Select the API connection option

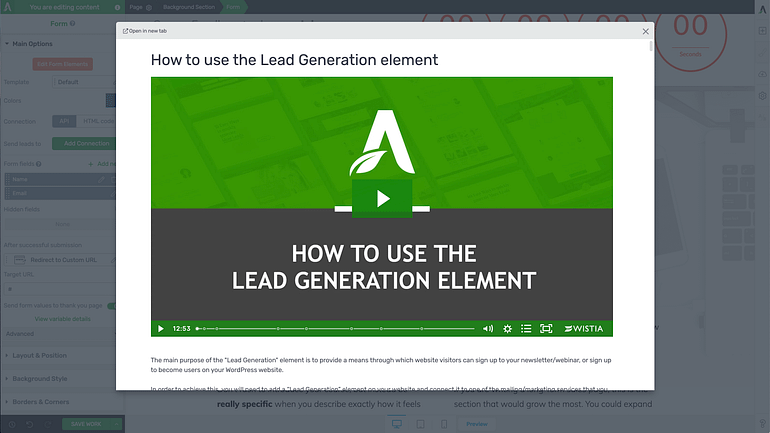click(x=64, y=121)
